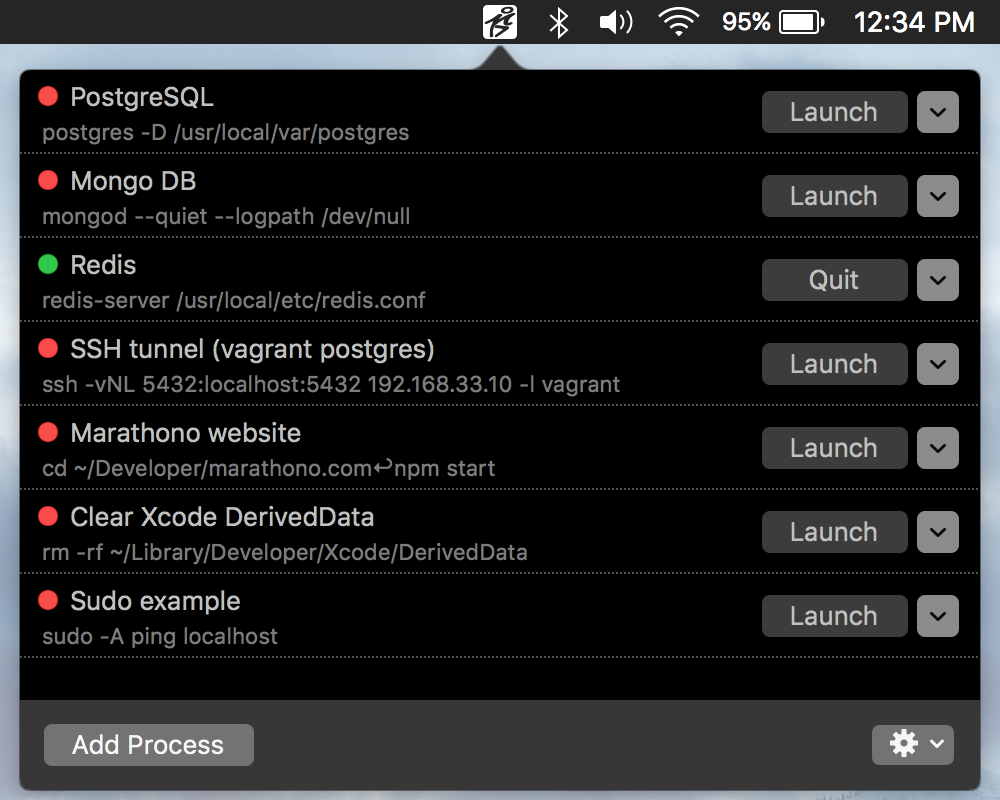
Task: Click the red status dot for PostgreSQL
Action: pyautogui.click(x=48, y=96)
